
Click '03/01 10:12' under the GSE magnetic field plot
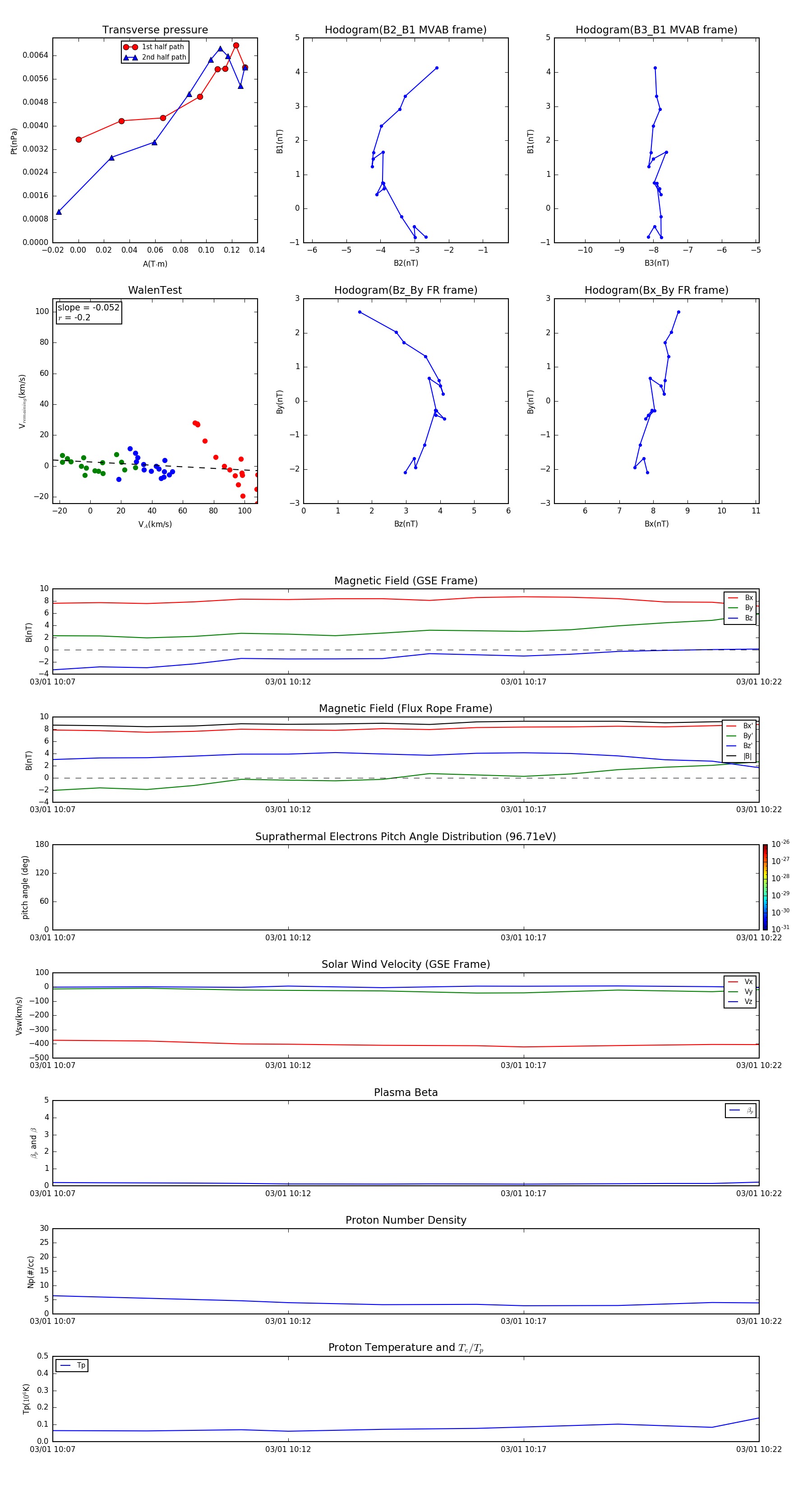point(288,682)
